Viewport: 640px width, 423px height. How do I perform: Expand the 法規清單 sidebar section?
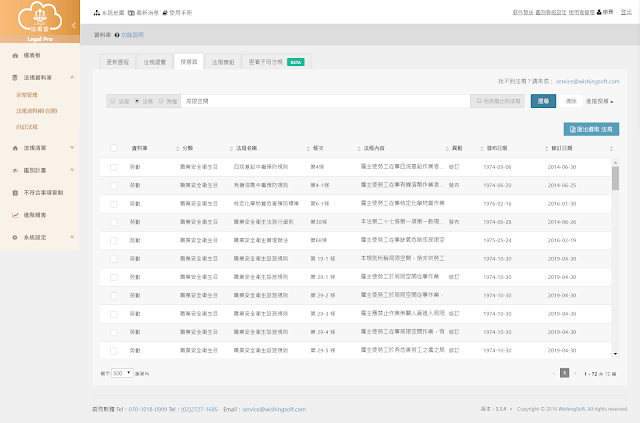click(72, 148)
